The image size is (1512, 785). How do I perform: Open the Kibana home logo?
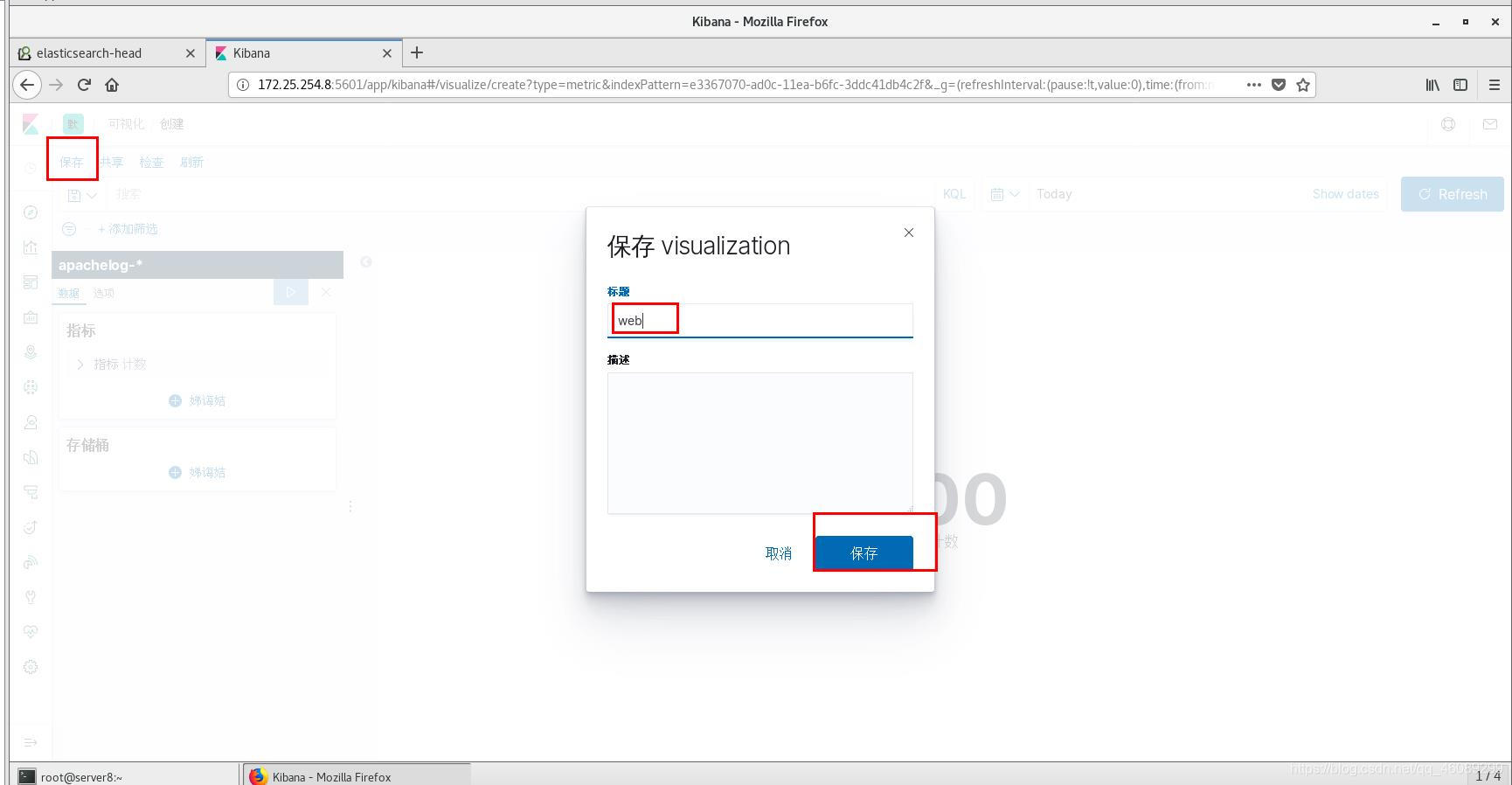point(31,124)
